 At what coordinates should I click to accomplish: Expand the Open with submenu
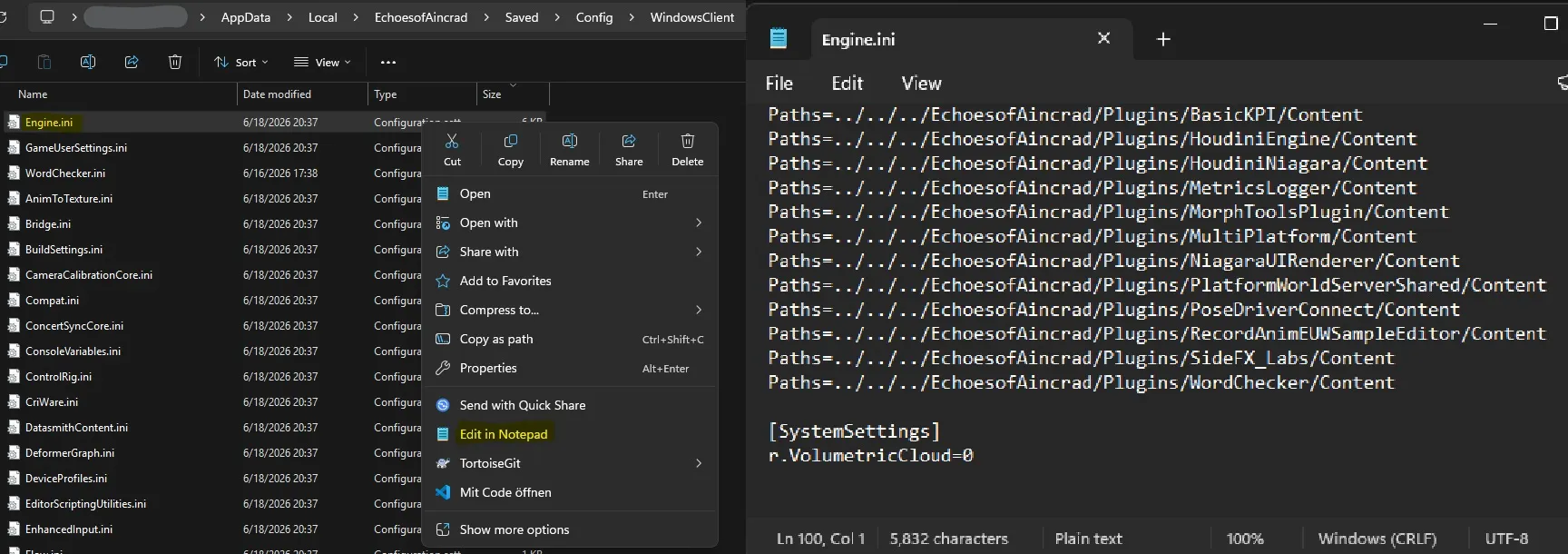(x=570, y=223)
